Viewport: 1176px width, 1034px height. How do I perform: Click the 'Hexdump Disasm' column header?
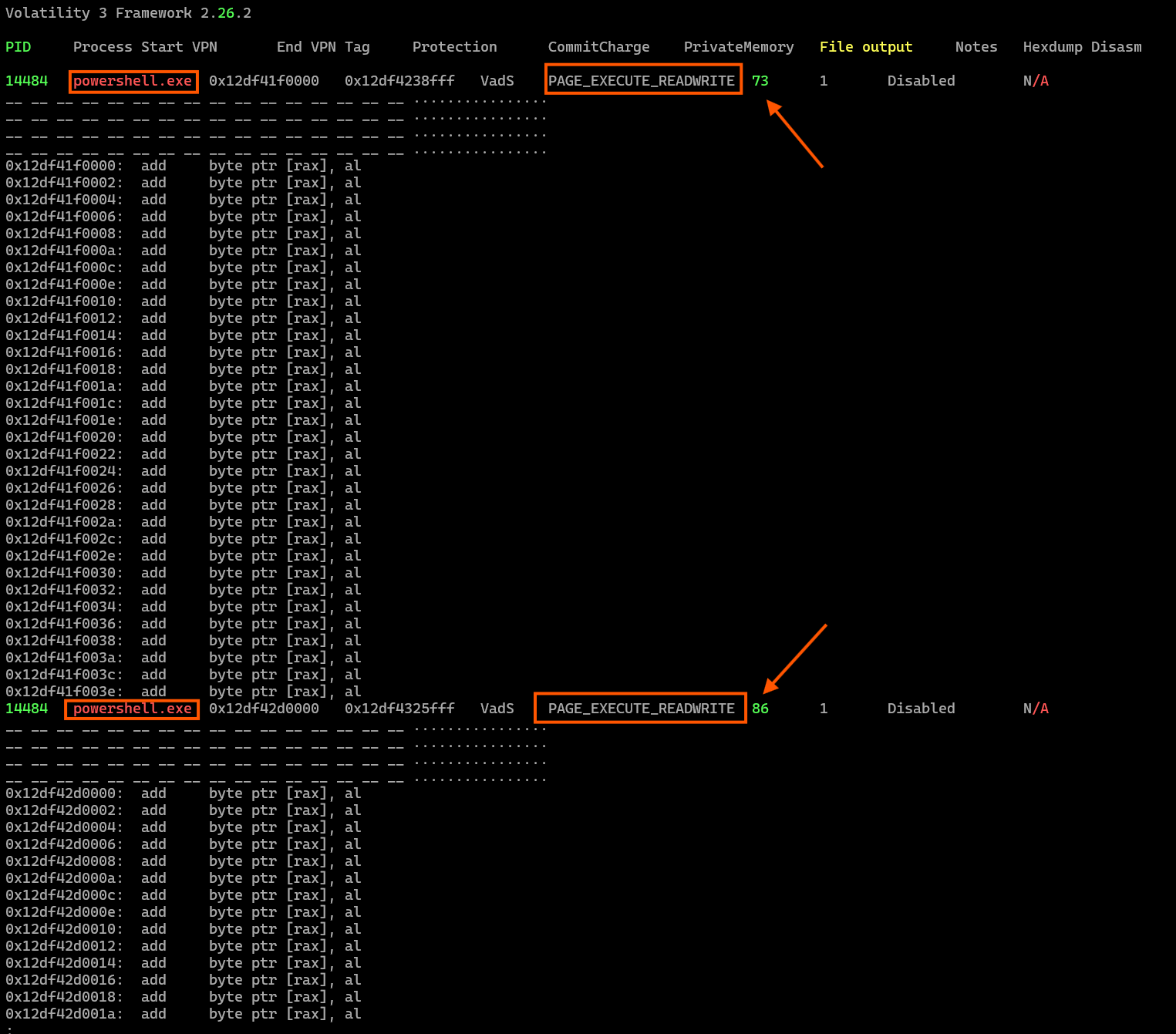pyautogui.click(x=1083, y=47)
